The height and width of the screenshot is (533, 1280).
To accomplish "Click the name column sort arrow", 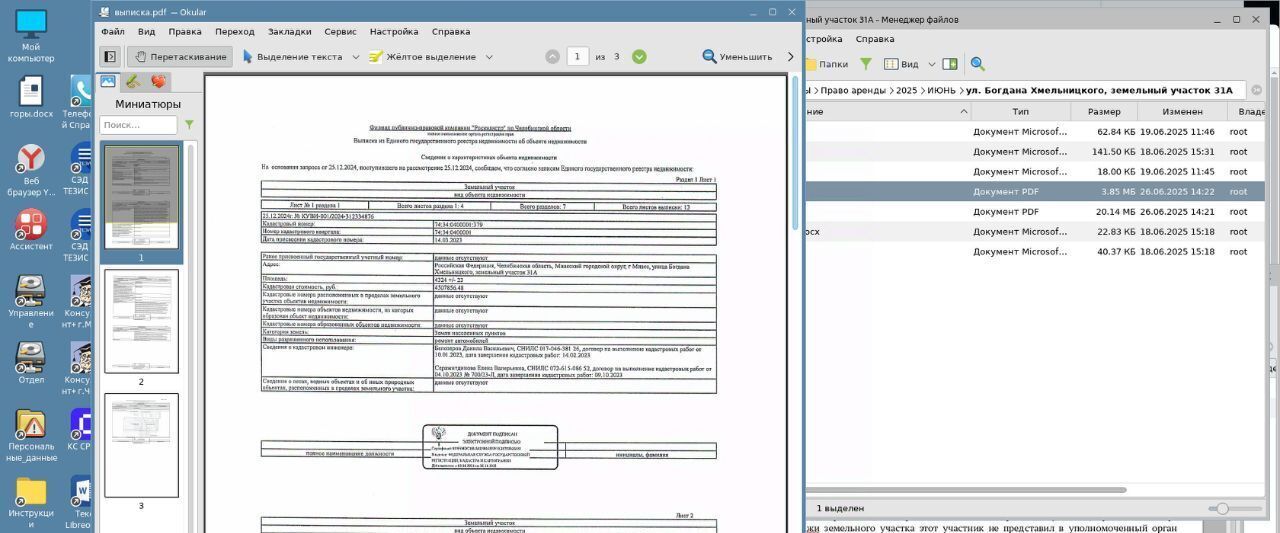I will tap(964, 112).
